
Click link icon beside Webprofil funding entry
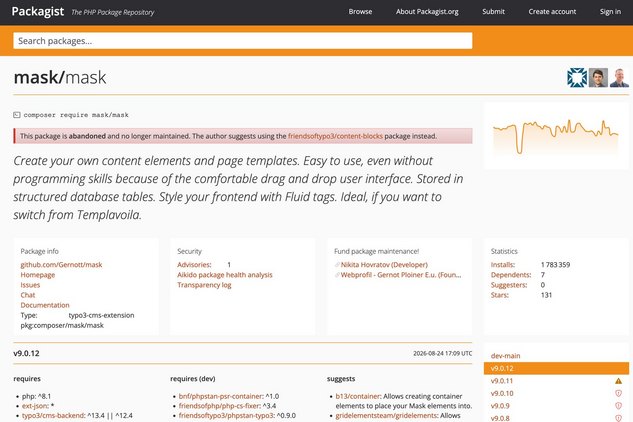[337, 275]
